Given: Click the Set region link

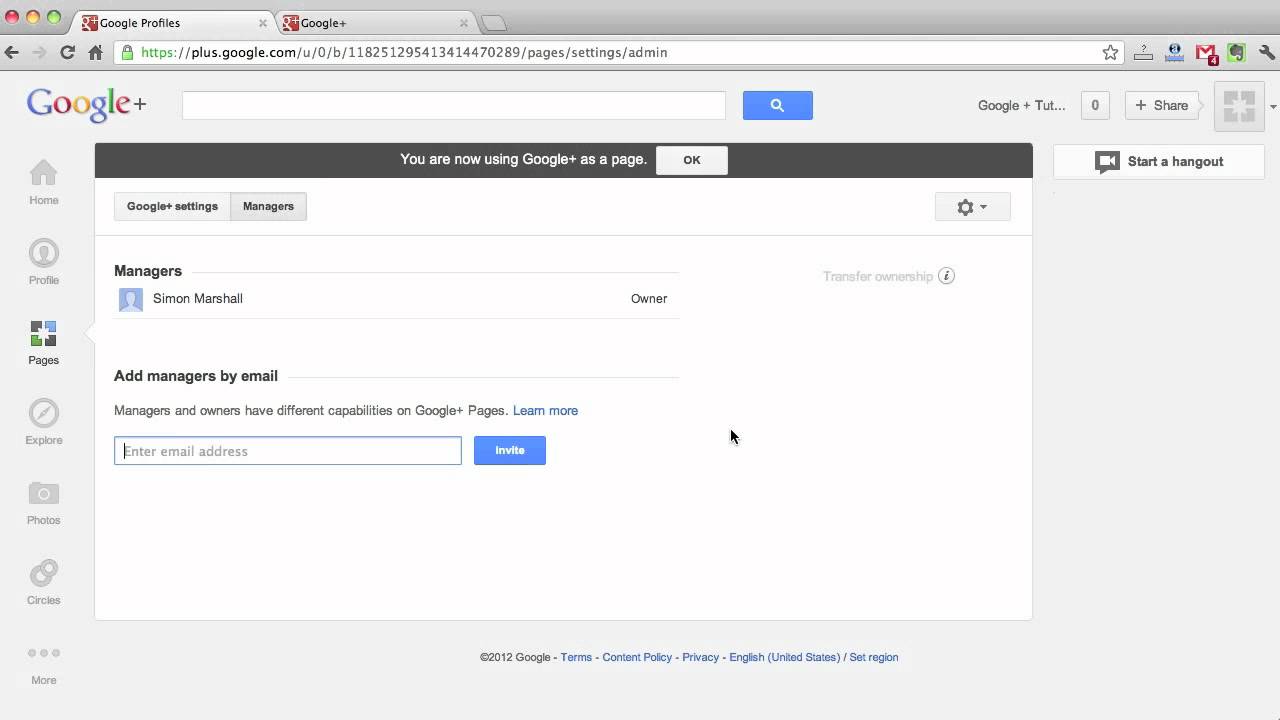Looking at the screenshot, I should pos(874,657).
